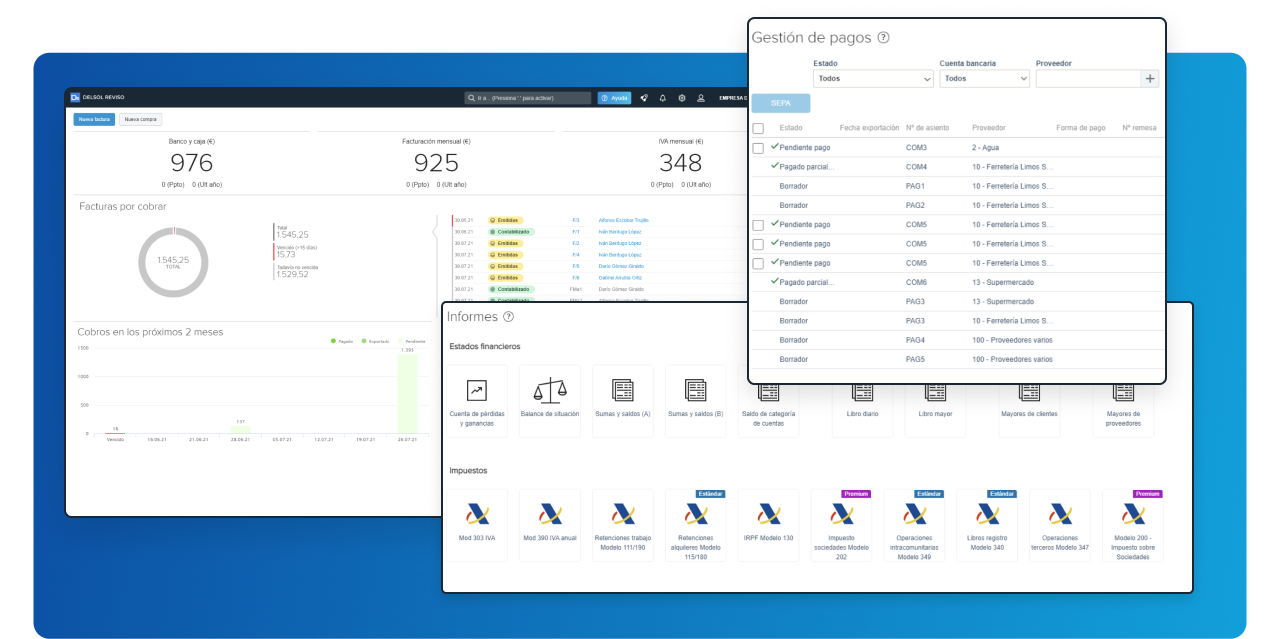Click the Ir a search field
The height and width of the screenshot is (639, 1280).
(528, 98)
